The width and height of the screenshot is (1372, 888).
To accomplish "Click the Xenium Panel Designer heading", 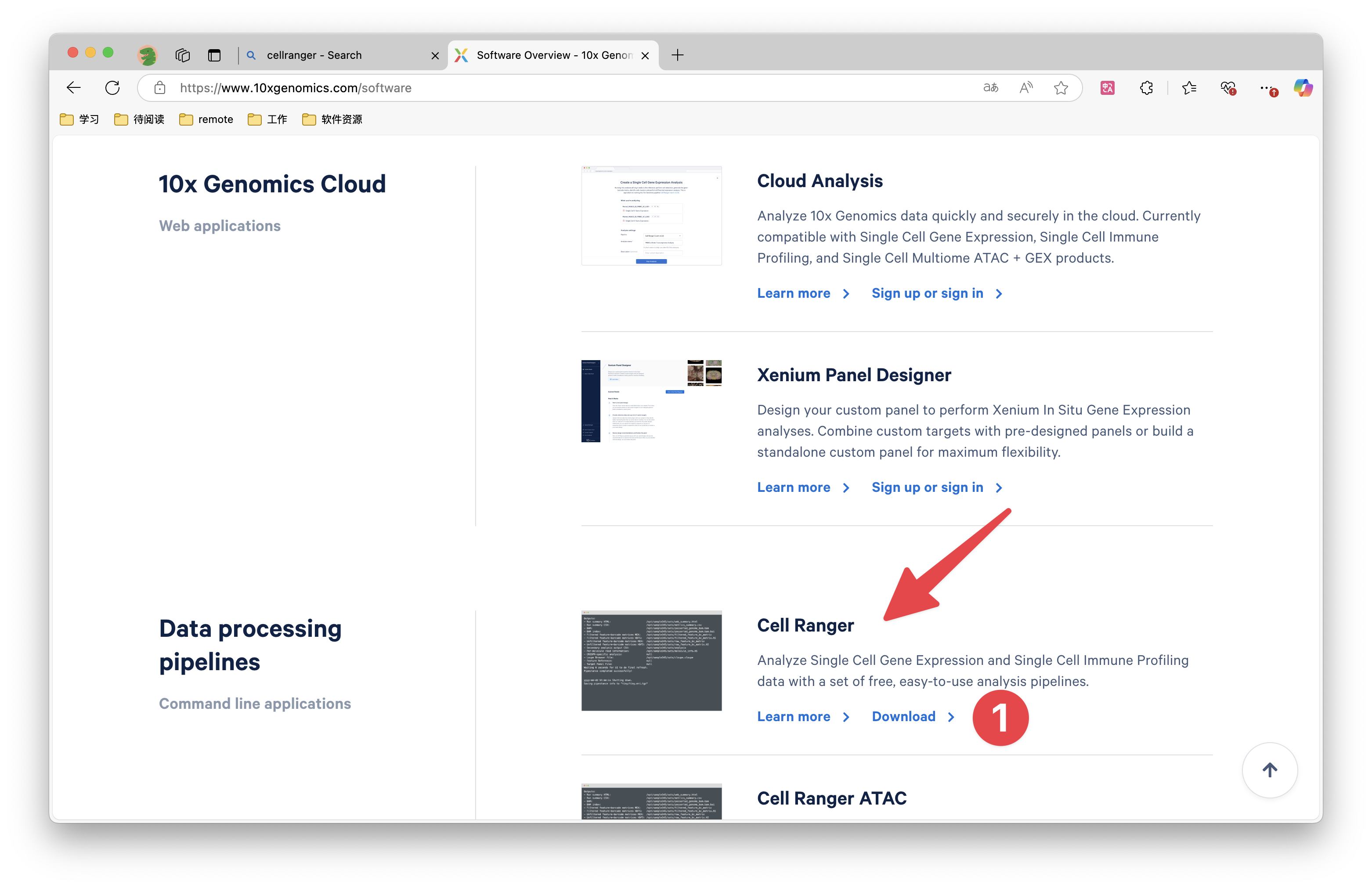I will (854, 375).
